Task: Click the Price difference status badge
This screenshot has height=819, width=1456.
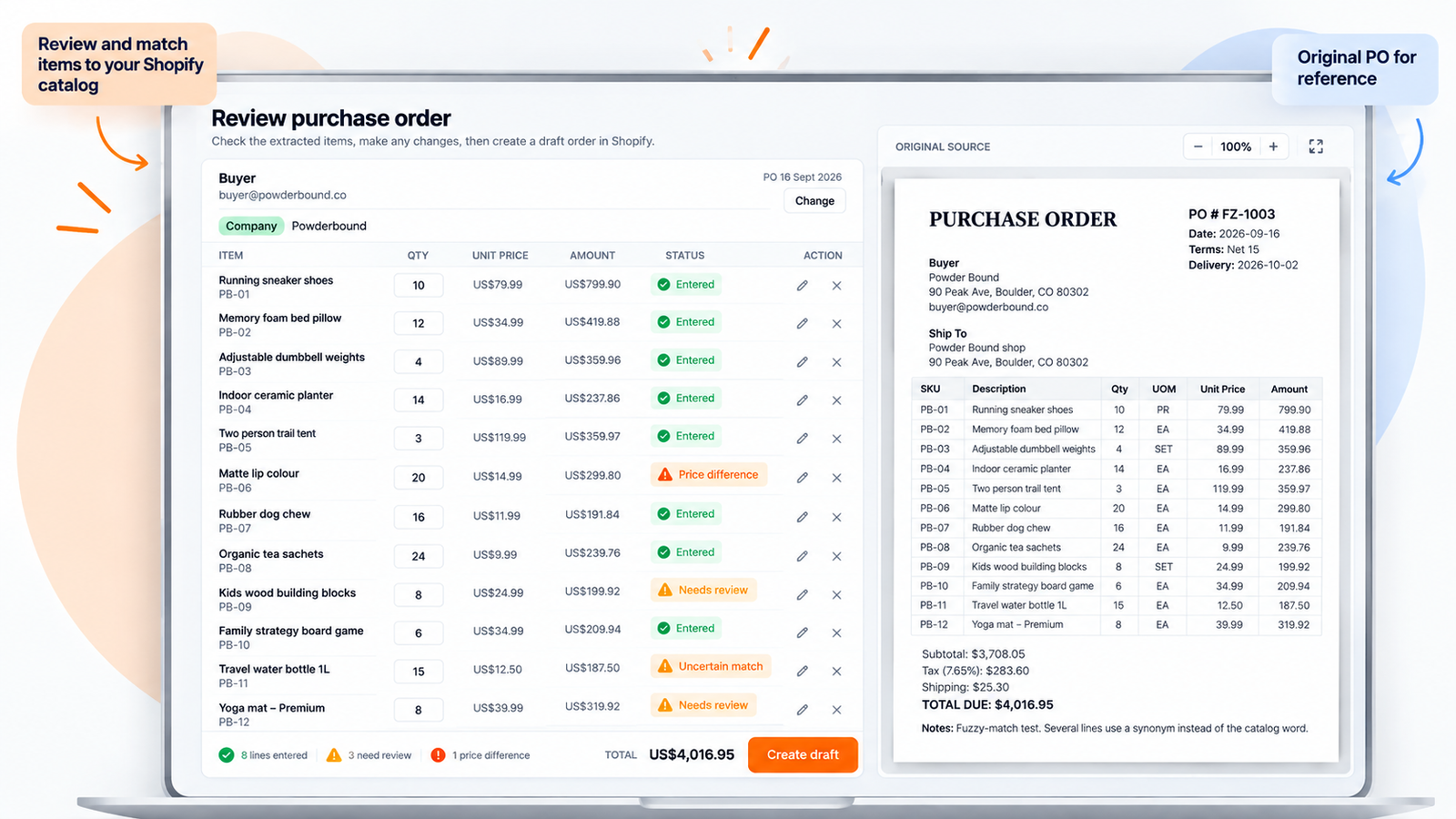Action: (709, 475)
